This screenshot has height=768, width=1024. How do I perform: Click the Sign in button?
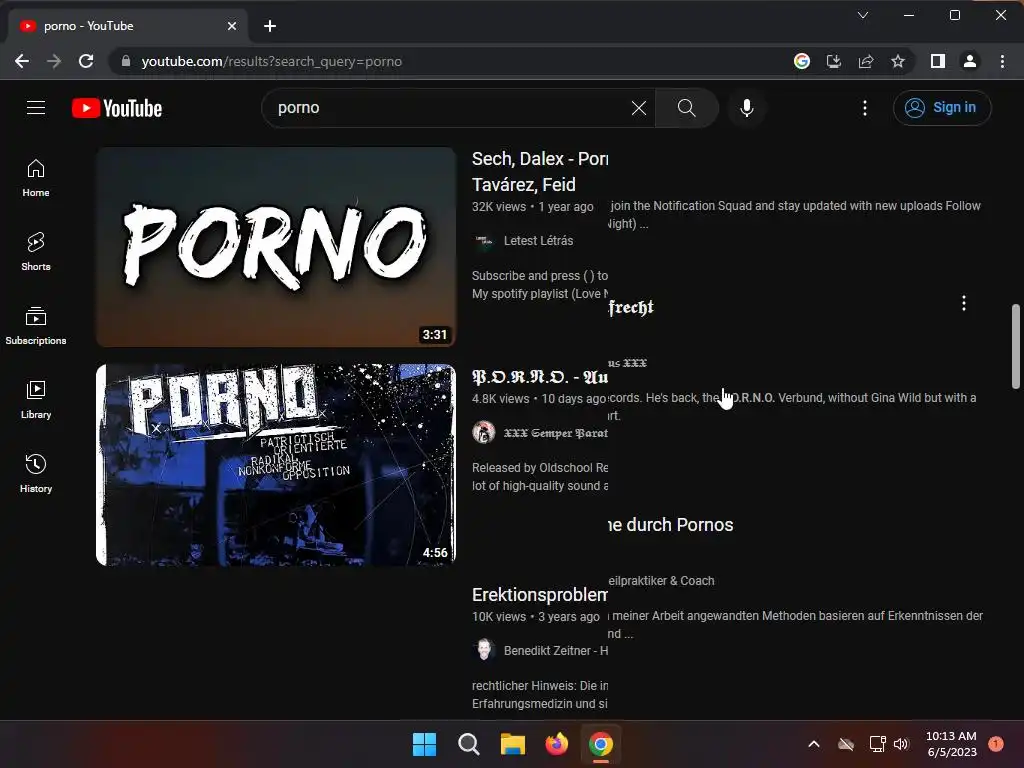point(942,108)
